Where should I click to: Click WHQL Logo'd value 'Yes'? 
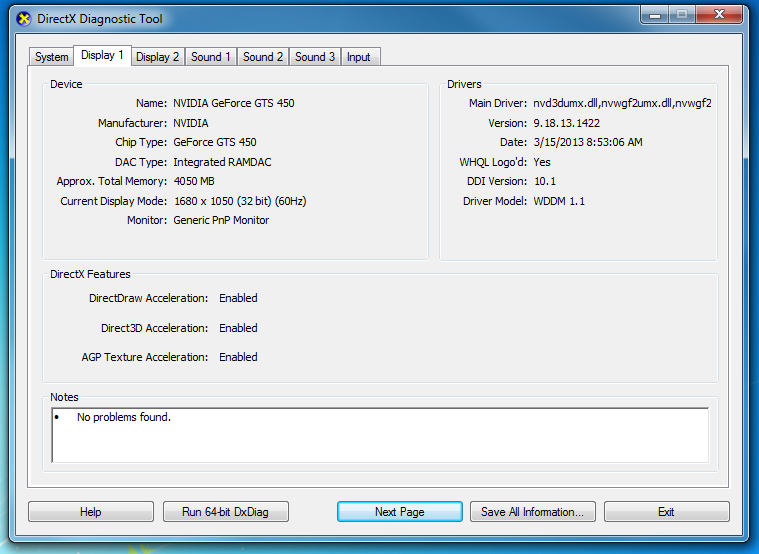point(542,162)
